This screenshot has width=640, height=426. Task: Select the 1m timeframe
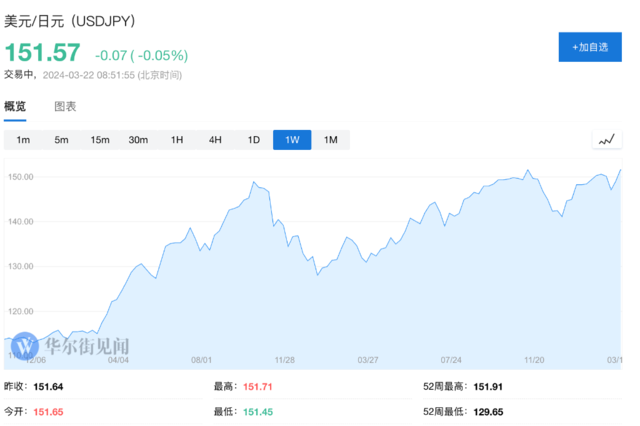click(x=23, y=140)
